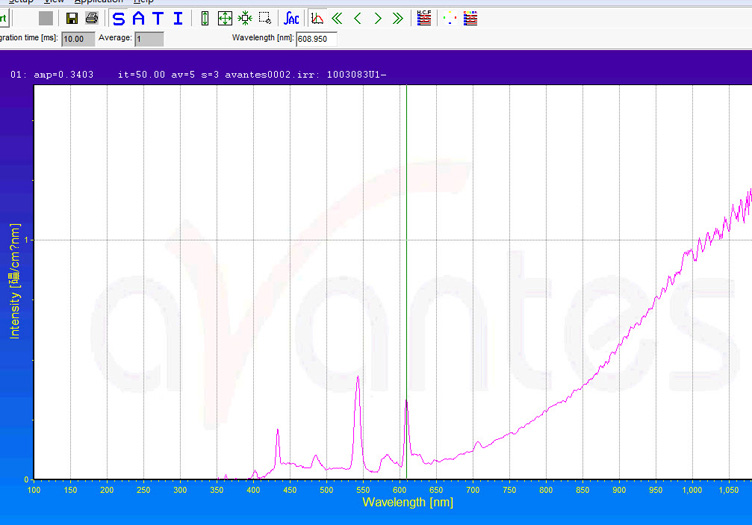Click the integration time value field
This screenshot has width=752, height=525.
click(x=77, y=39)
